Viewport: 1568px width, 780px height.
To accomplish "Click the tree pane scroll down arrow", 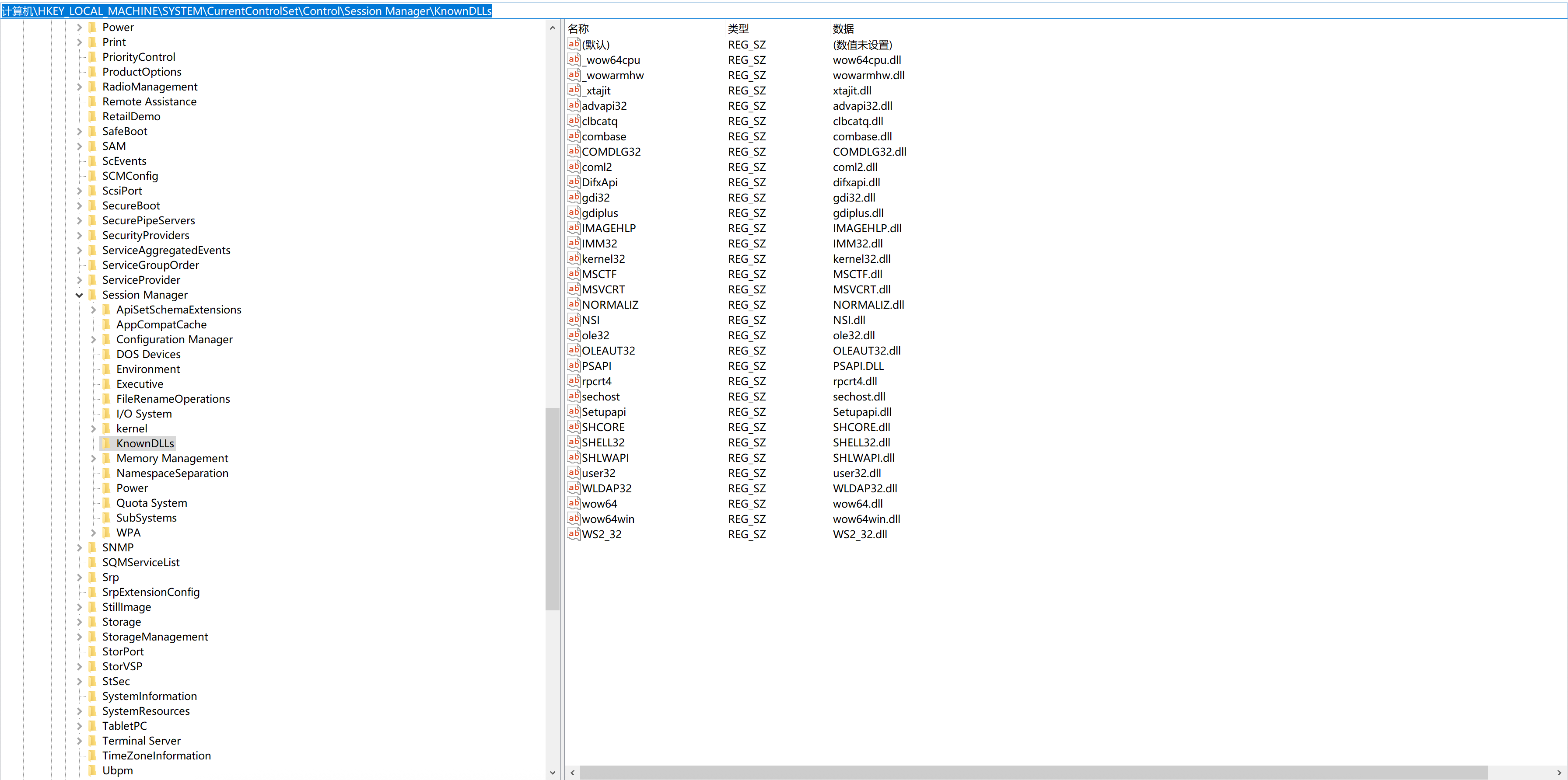I will pyautogui.click(x=552, y=772).
